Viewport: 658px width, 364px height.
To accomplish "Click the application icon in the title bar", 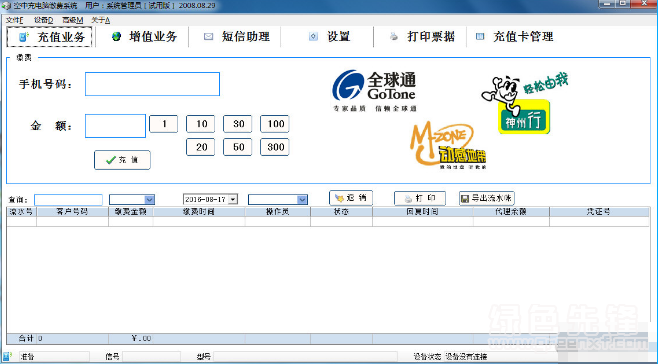I will point(6,6).
